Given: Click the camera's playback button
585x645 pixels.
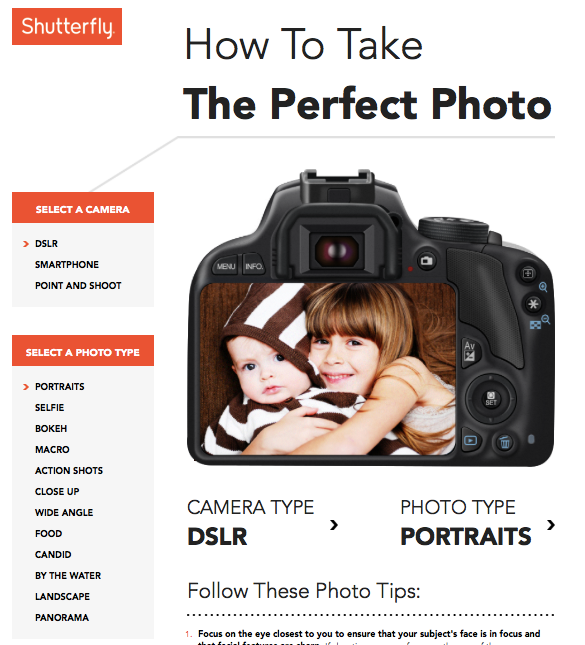Looking at the screenshot, I should (x=471, y=441).
